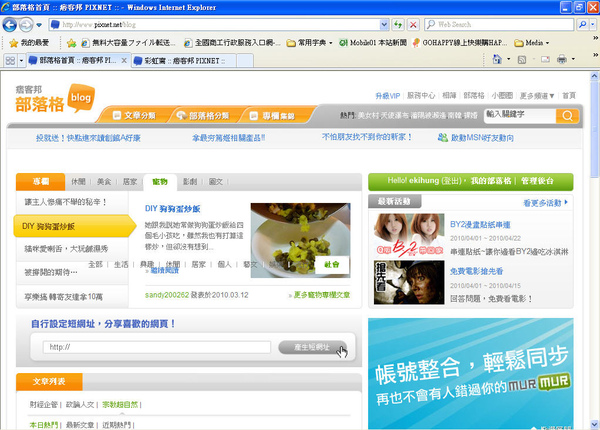
Task: Click the Read Mail icon in command bar
Action: [x=545, y=59]
